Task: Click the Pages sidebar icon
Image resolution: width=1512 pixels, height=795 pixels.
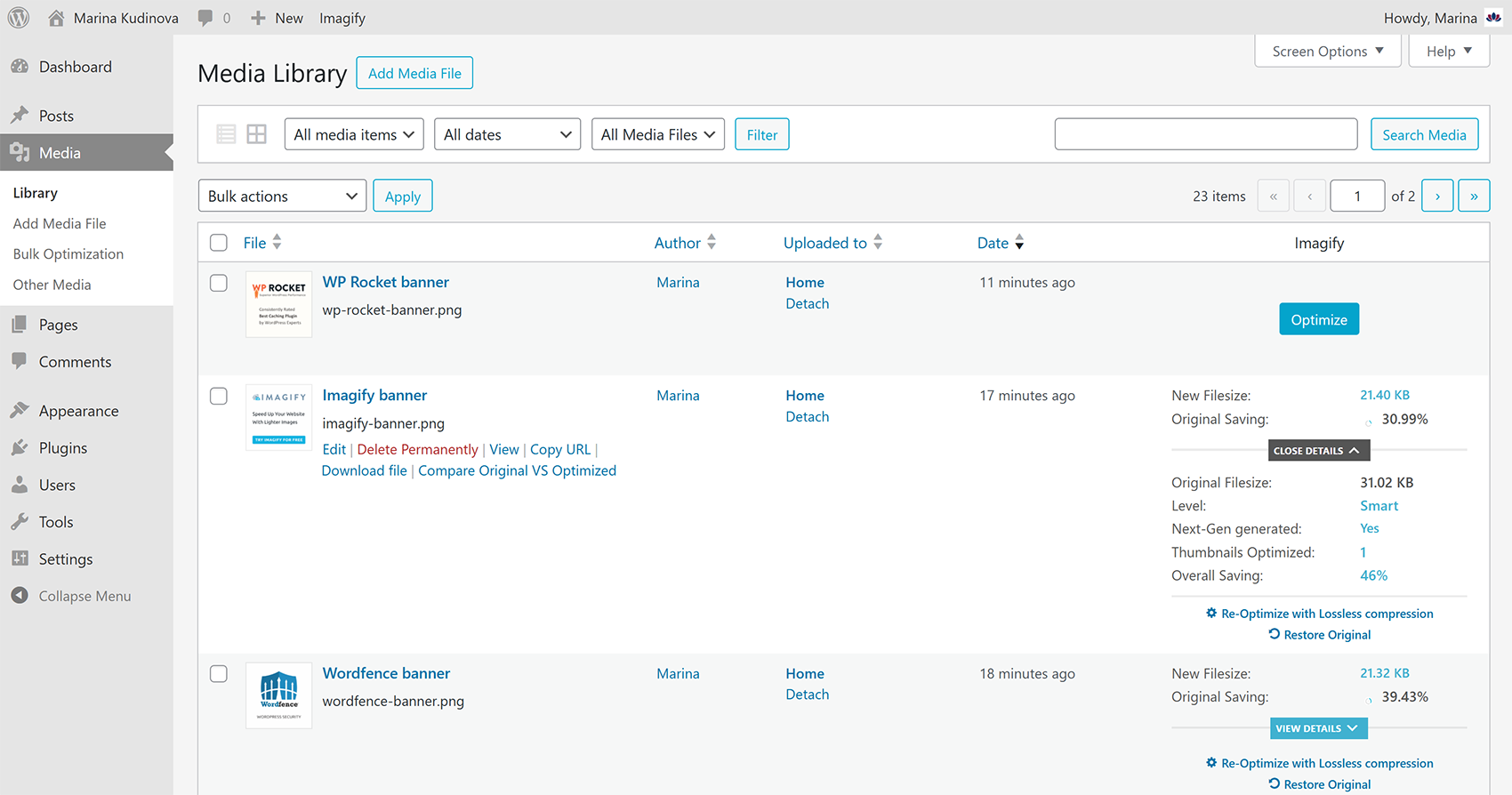Action: click(20, 325)
